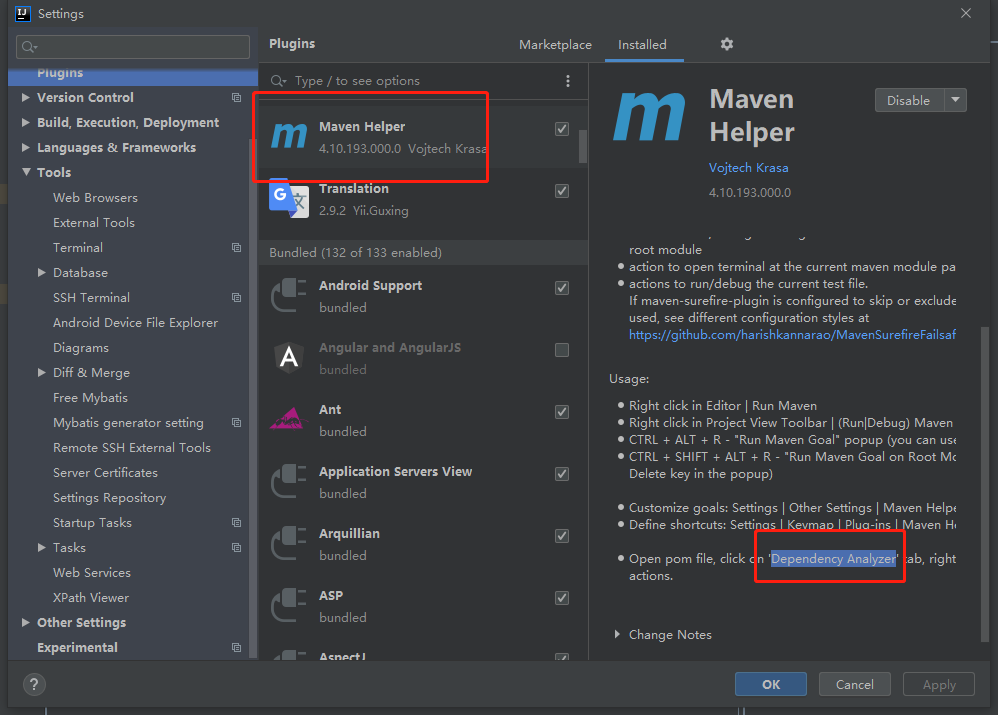998x715 pixels.
Task: Open External Tools settings
Action: pos(94,223)
